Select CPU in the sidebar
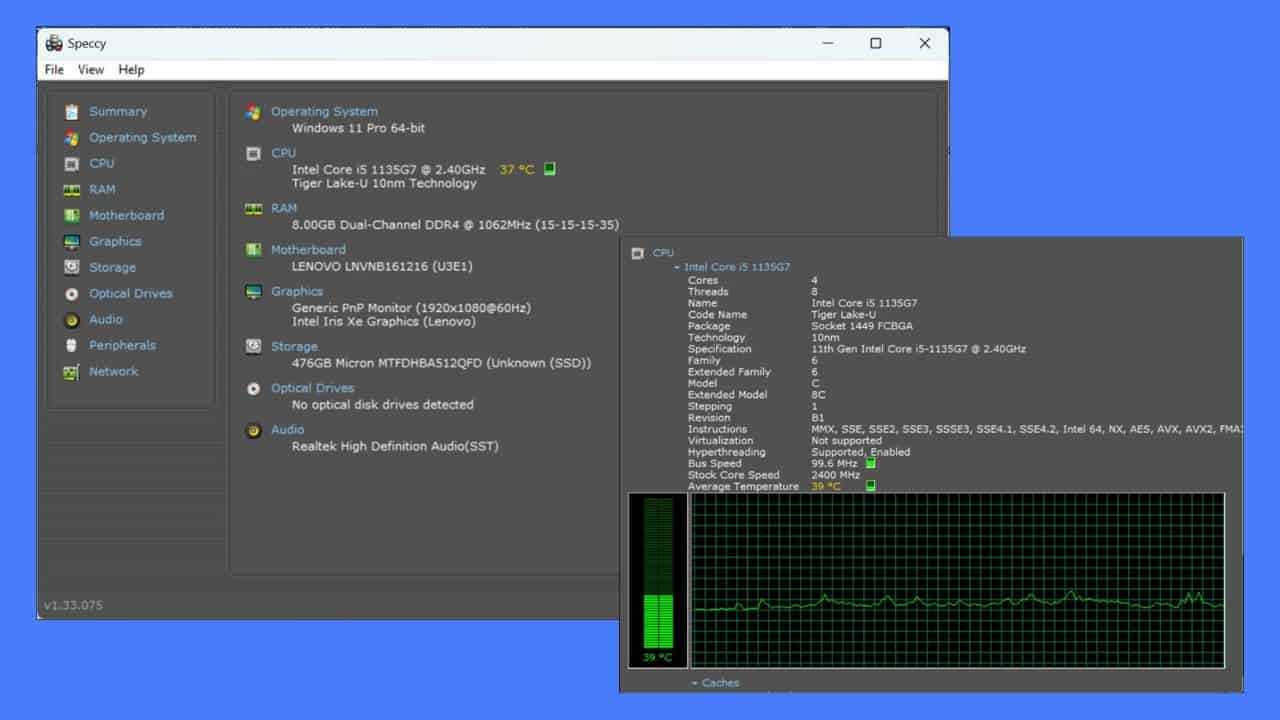The width and height of the screenshot is (1280, 720). click(x=102, y=164)
